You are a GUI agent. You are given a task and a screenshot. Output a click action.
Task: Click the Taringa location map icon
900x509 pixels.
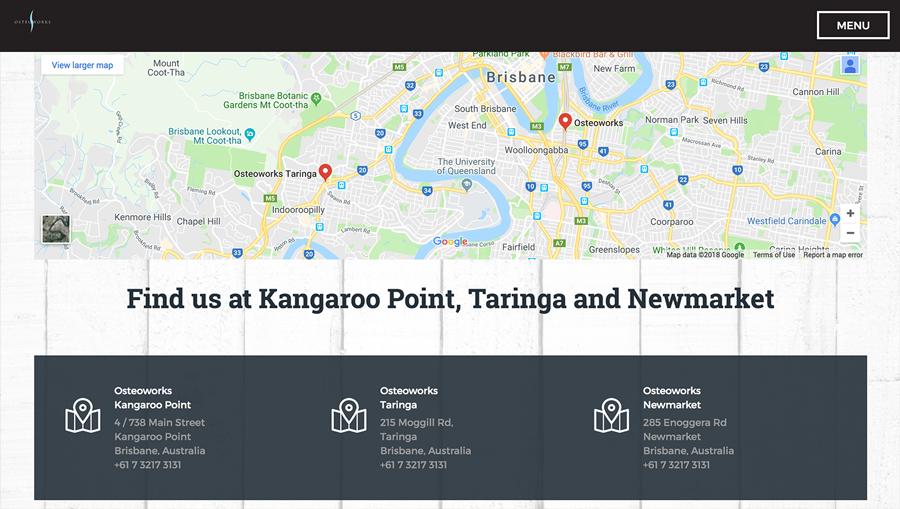(349, 415)
